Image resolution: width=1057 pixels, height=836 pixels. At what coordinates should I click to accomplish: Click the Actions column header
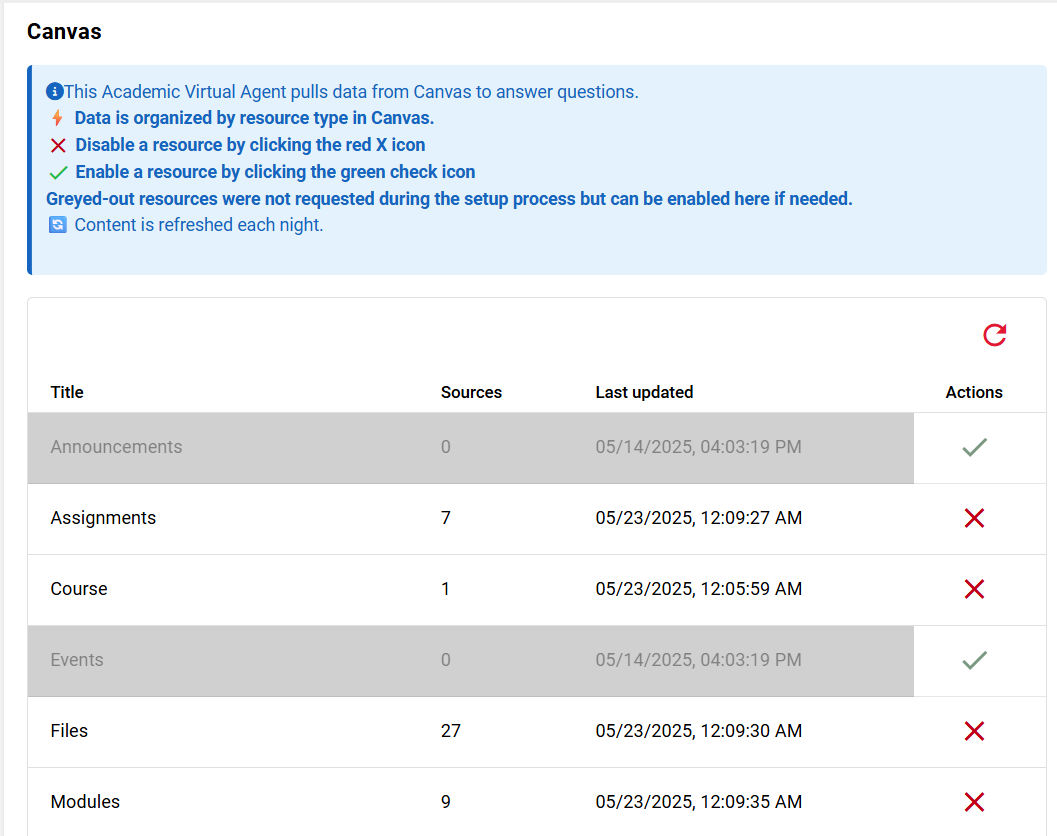click(x=974, y=392)
